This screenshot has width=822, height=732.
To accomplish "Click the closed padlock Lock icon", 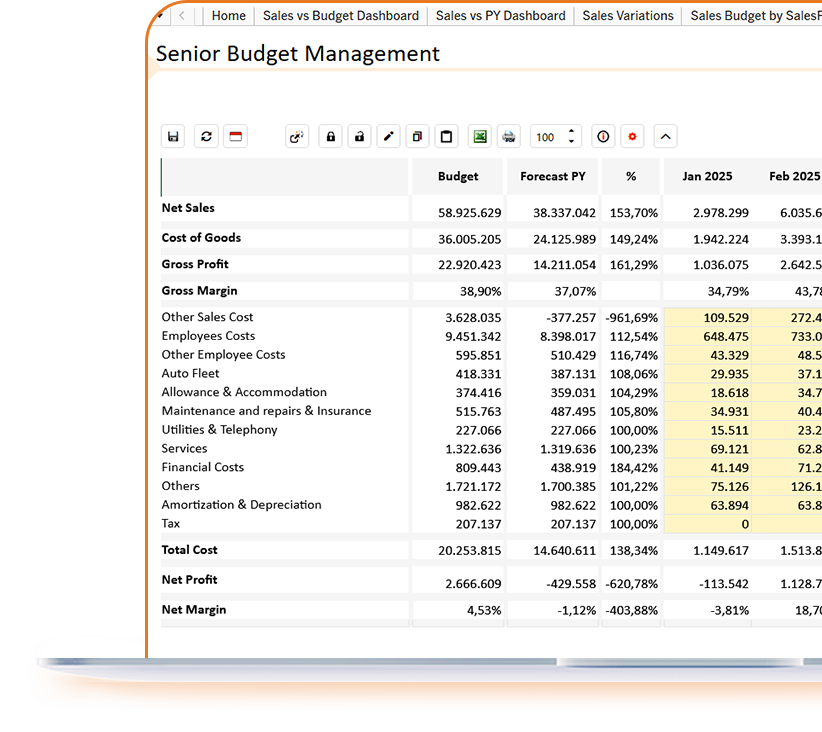I will pos(330,137).
